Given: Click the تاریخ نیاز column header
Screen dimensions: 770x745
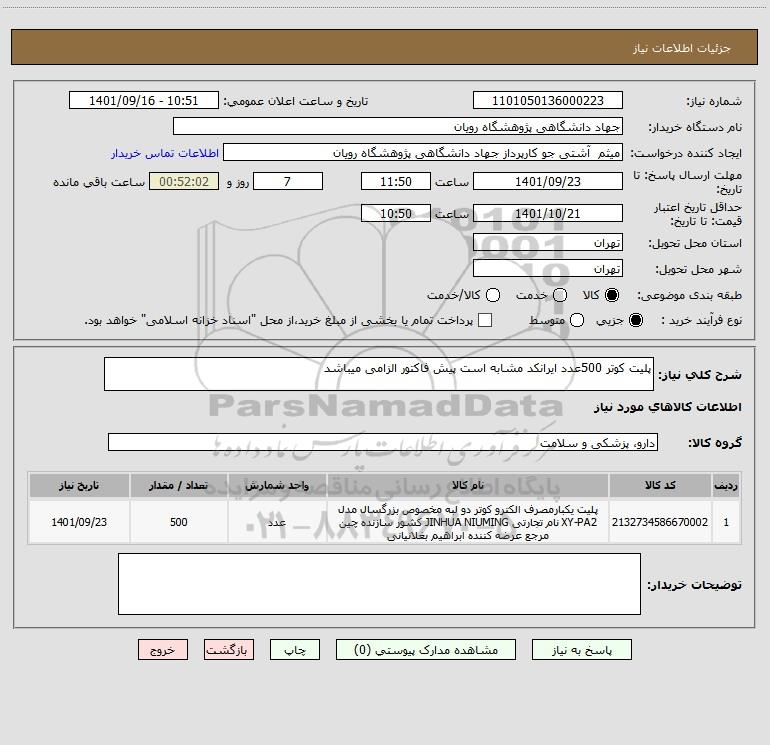Looking at the screenshot, I should [79, 485].
